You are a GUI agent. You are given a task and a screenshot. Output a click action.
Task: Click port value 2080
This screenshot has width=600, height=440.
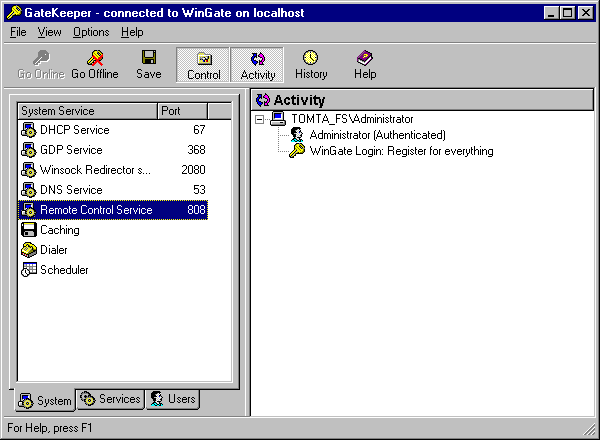(x=193, y=170)
